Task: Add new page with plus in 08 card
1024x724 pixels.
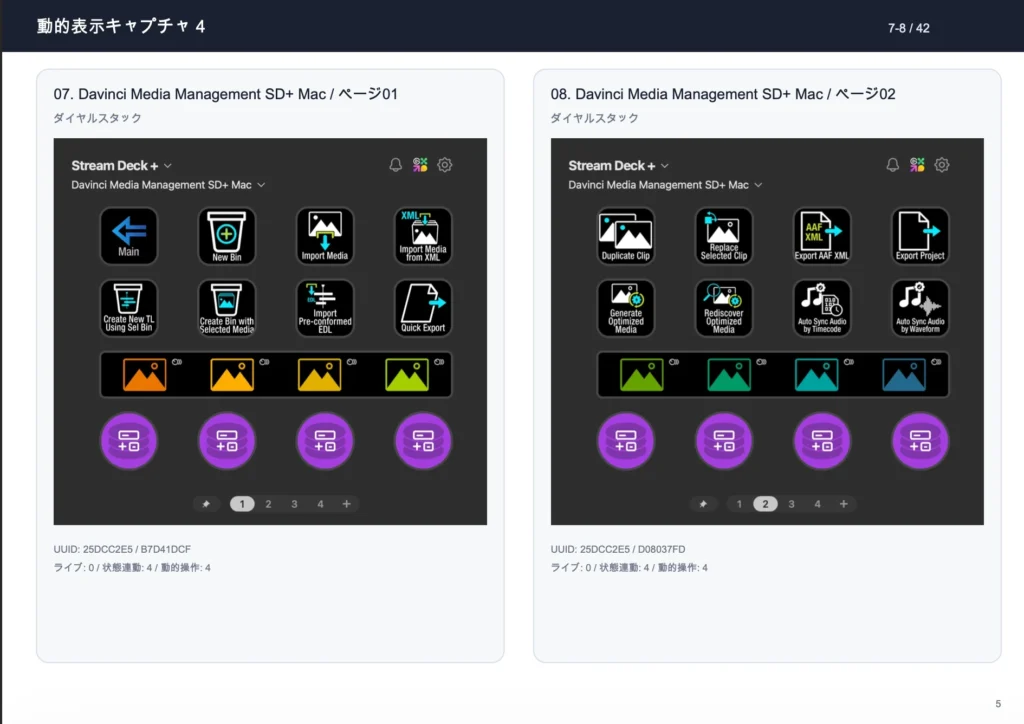Action: (844, 504)
